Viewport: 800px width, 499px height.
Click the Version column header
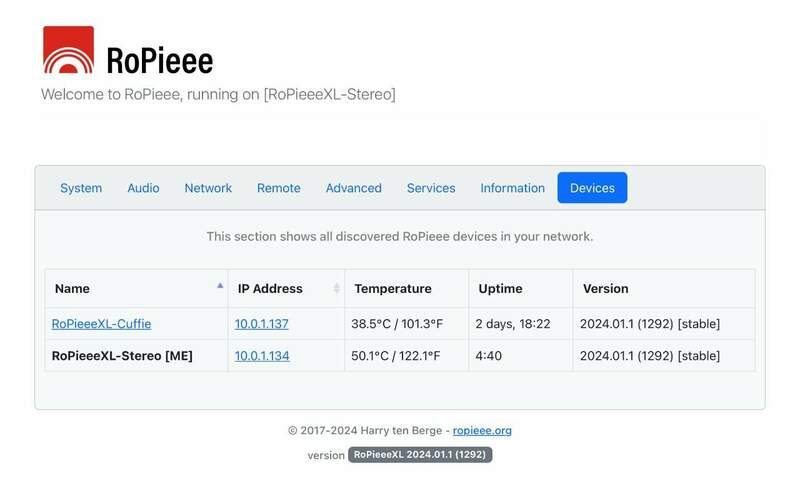pyautogui.click(x=605, y=289)
